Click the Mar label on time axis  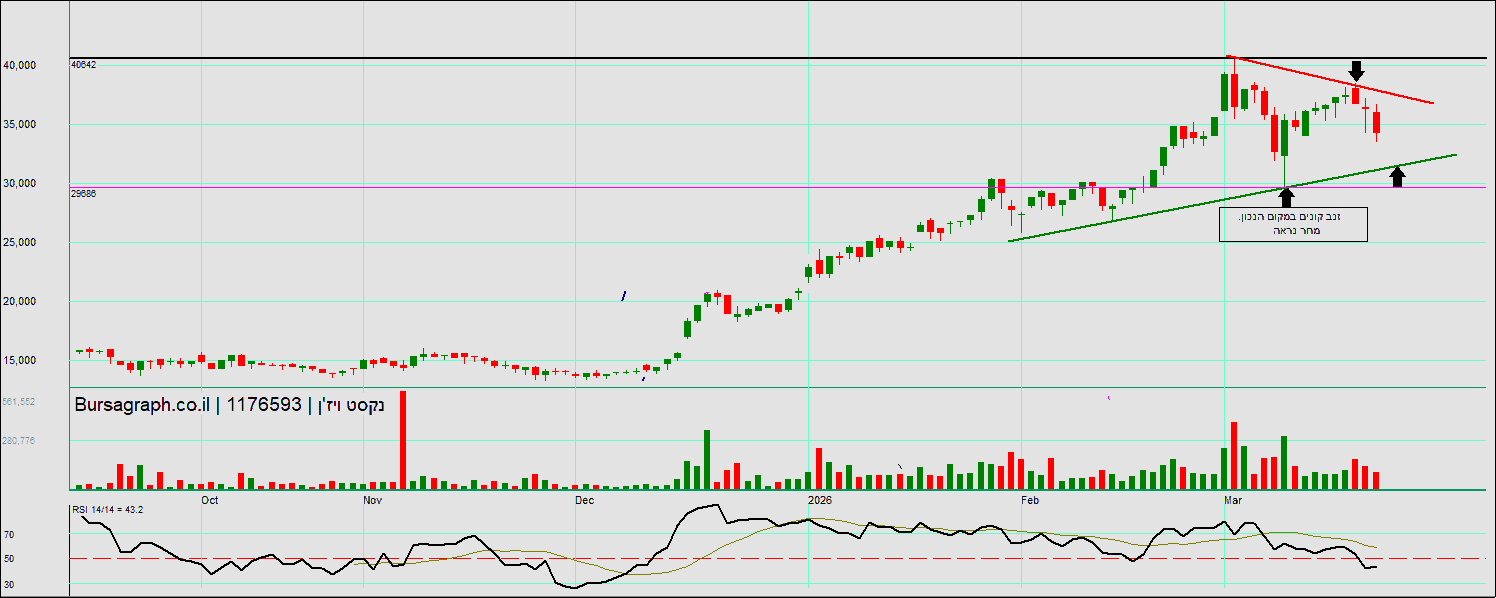pyautogui.click(x=1233, y=499)
